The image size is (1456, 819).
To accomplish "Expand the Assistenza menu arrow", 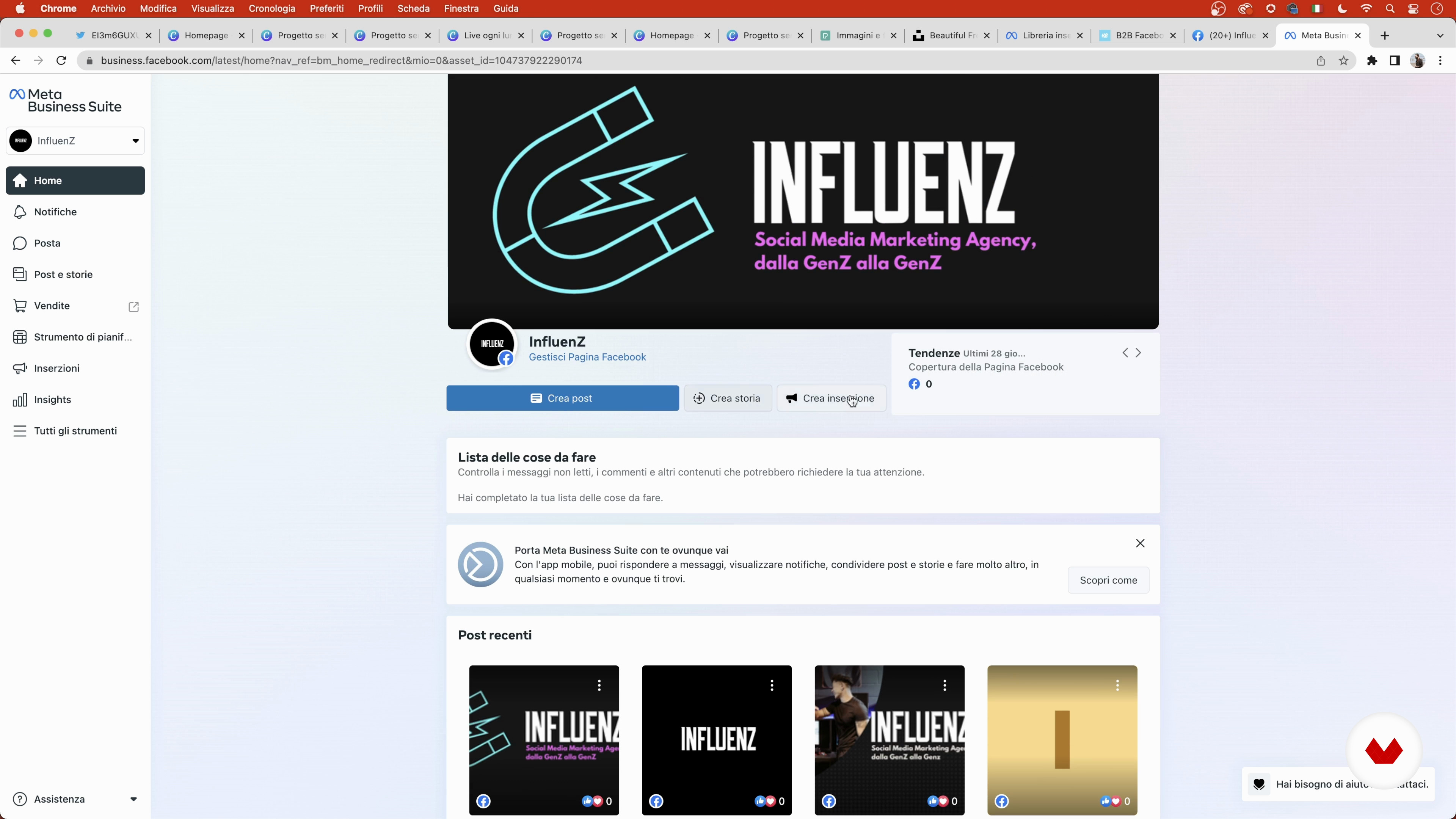I will [133, 799].
